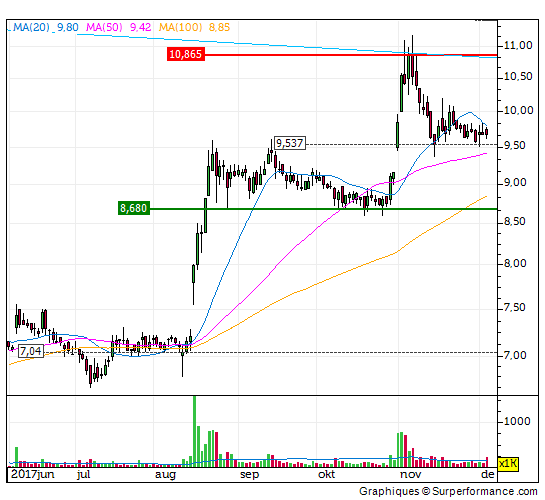Screen dimensions: 545x500
Task: Click the 9,00 price axis tick
Action: pyautogui.click(x=514, y=182)
